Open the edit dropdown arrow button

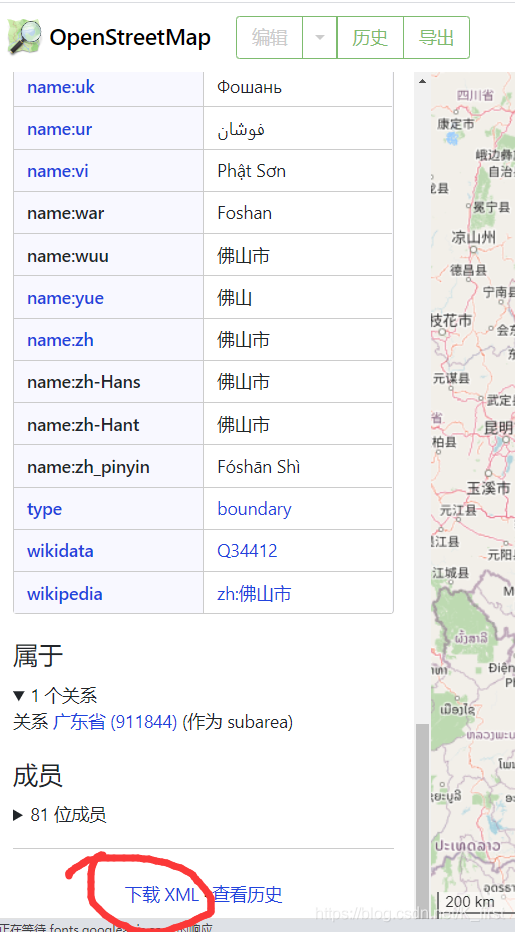[x=320, y=37]
